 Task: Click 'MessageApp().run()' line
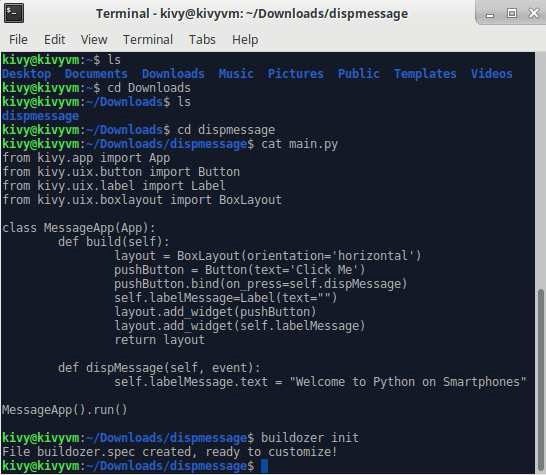(65, 410)
